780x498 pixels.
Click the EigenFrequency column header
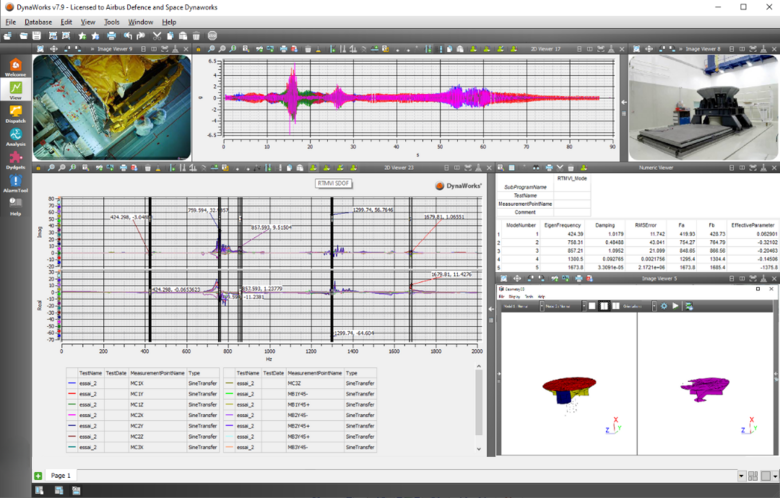[x=562, y=225]
